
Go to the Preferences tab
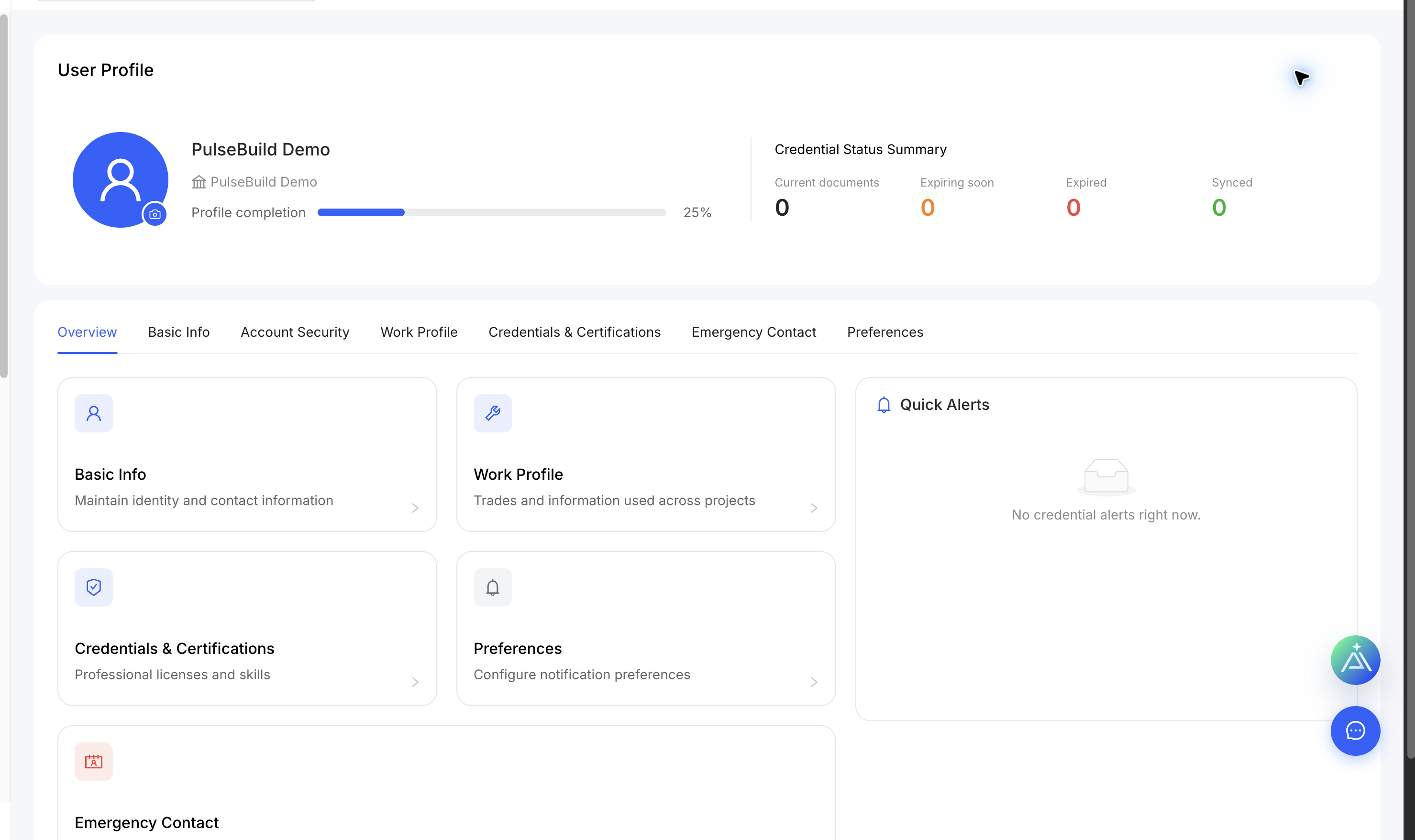[885, 332]
